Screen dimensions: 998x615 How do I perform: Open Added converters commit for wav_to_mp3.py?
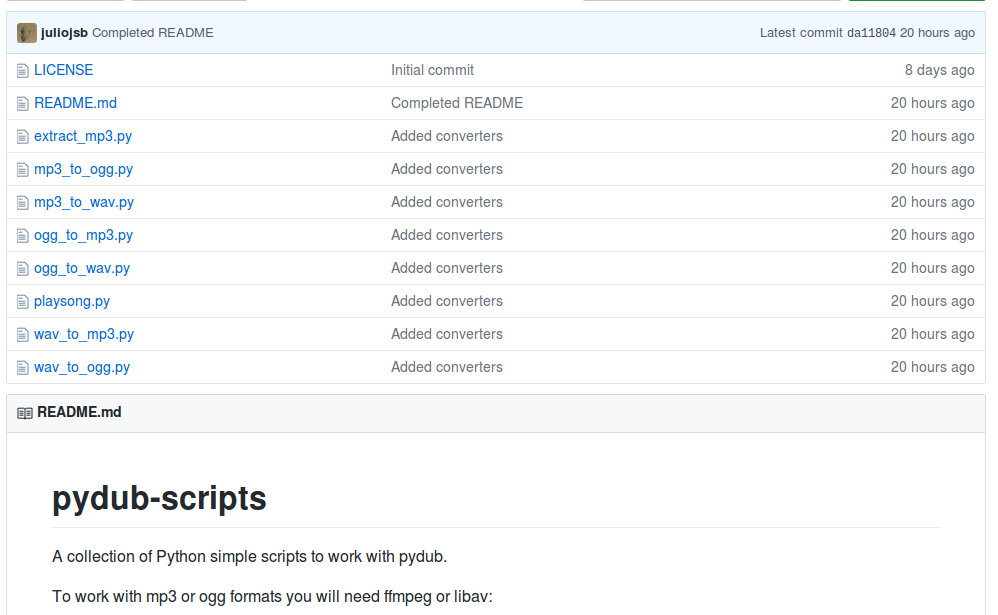tap(447, 334)
